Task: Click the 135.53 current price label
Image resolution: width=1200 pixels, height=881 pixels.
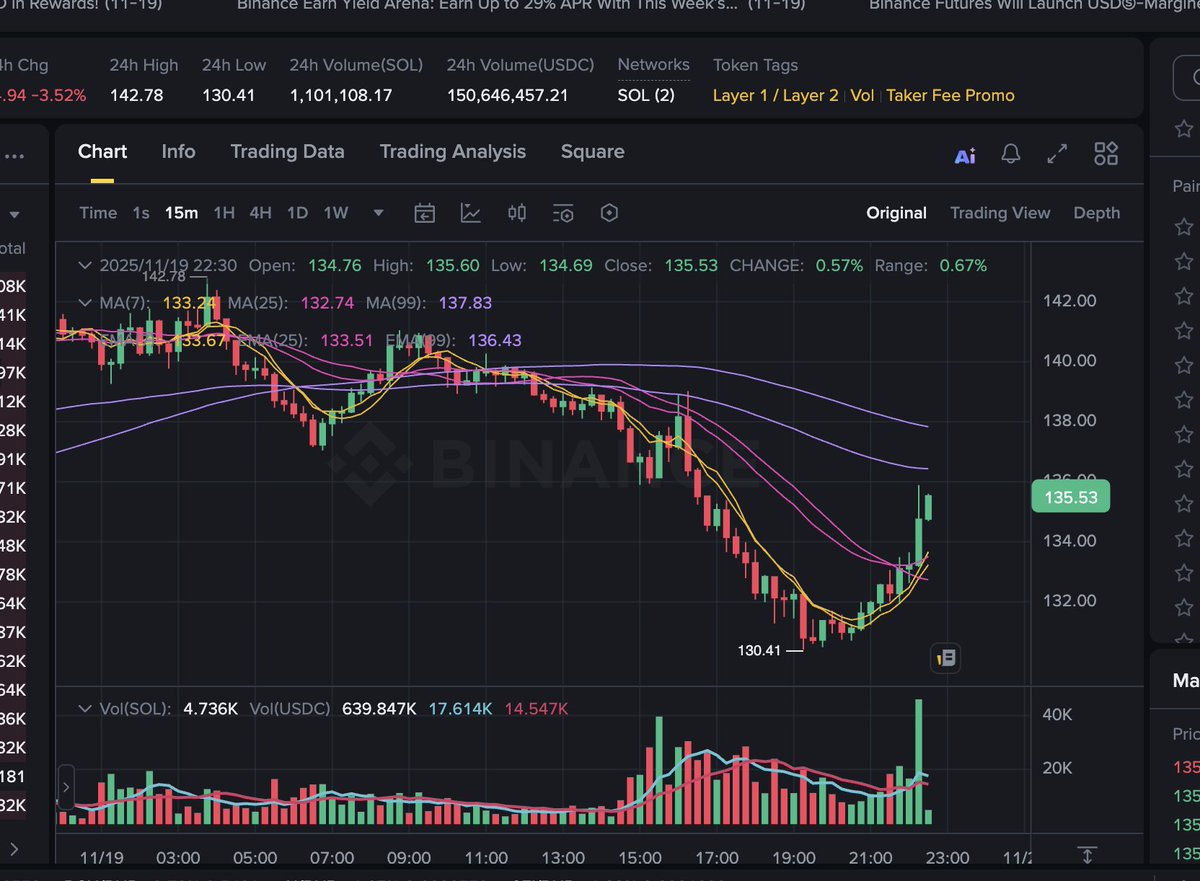Action: 1070,497
